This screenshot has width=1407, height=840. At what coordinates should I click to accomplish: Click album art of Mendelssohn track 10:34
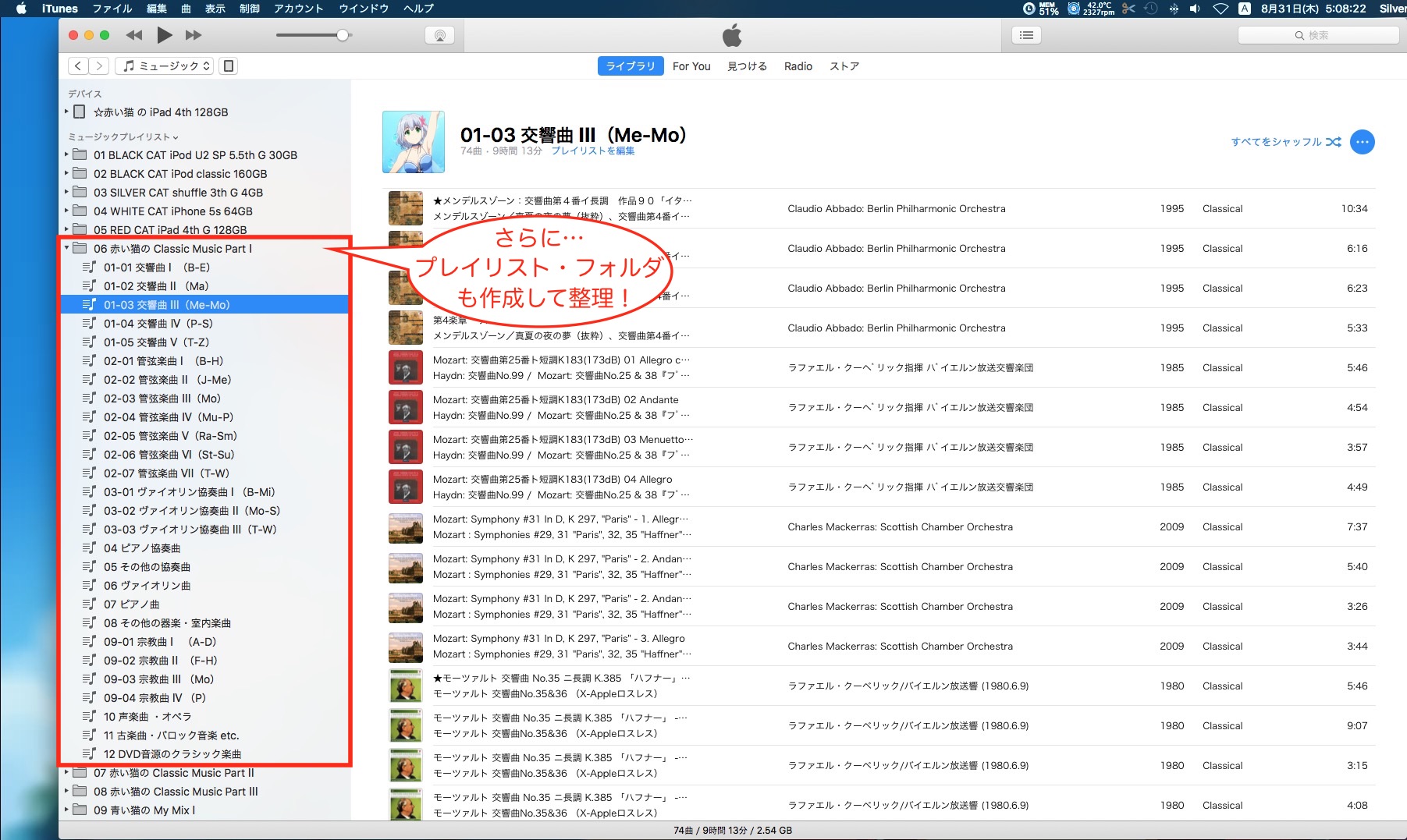(406, 208)
